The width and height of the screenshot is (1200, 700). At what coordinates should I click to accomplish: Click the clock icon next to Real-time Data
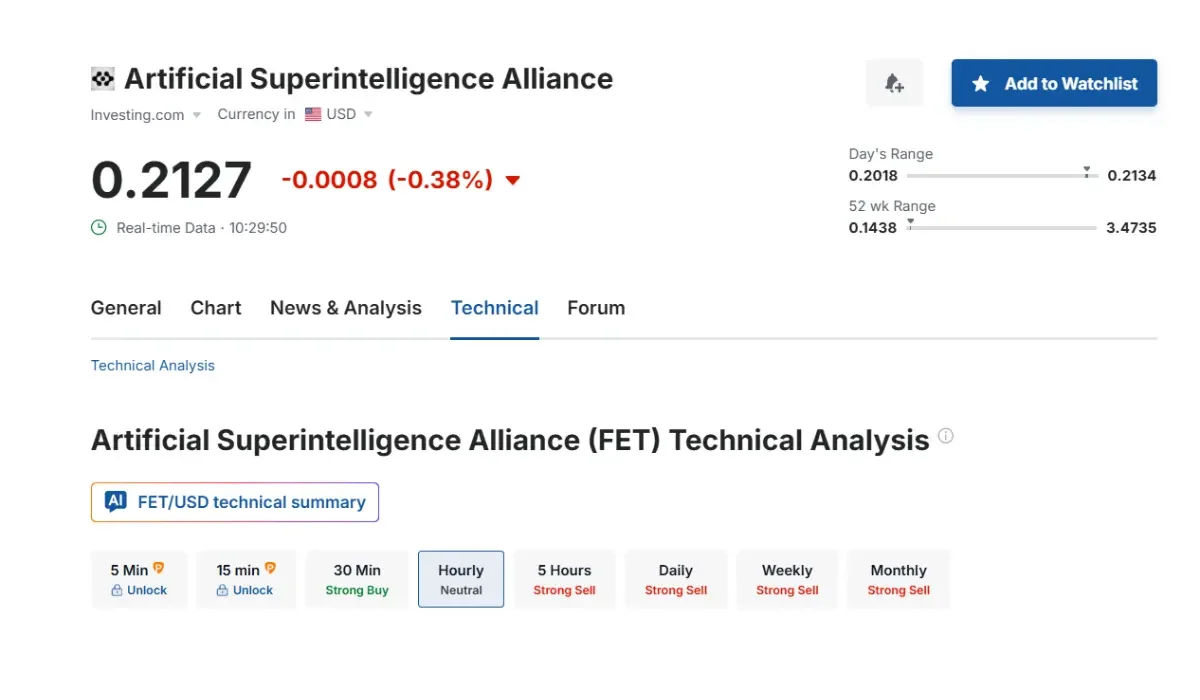(x=98, y=227)
